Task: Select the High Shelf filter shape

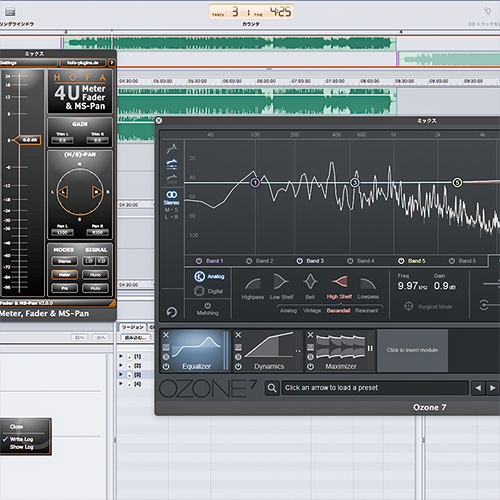Action: coord(340,282)
